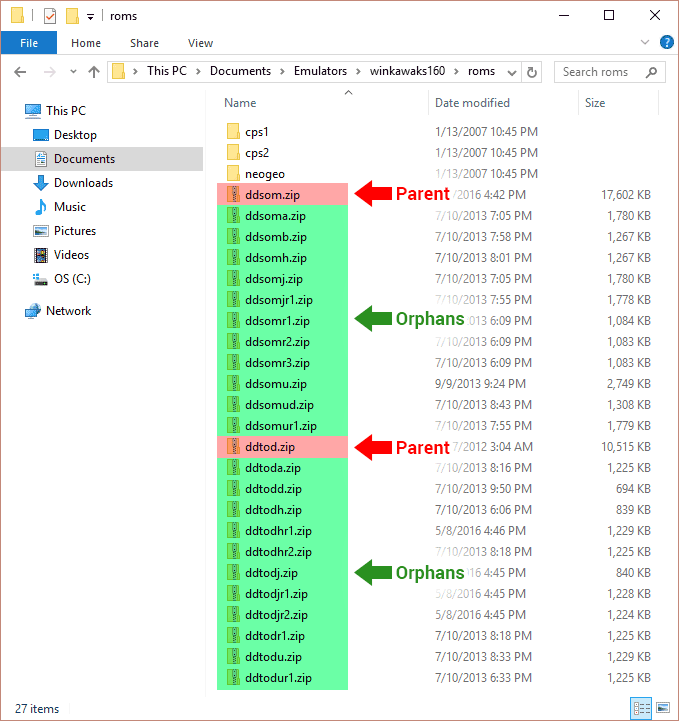
Task: Refresh the roms folder listing
Action: (533, 72)
